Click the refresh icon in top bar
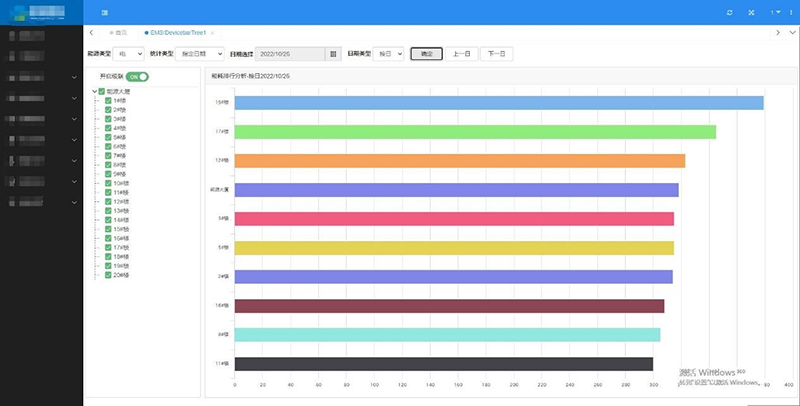The height and width of the screenshot is (406, 800). [x=729, y=12]
